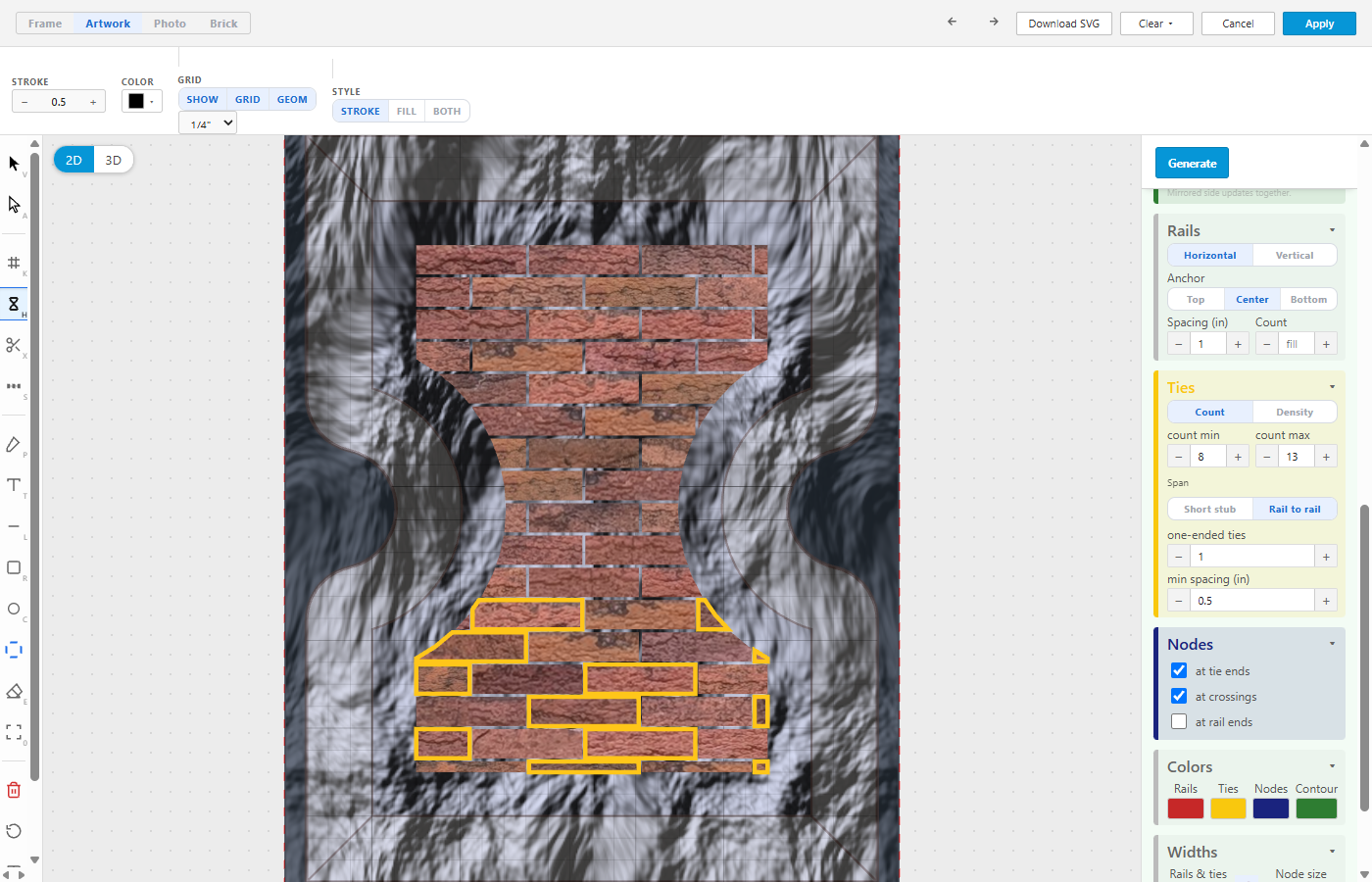Uncheck the 'at crossings' checkbox
This screenshot has width=1372, height=882.
[x=1179, y=697]
